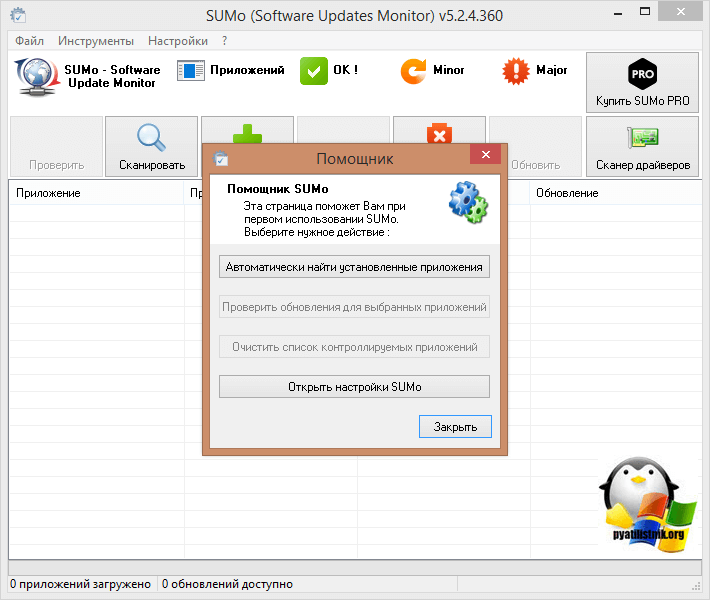Maximize the SUMo main window
710x600 pixels.
(645, 12)
